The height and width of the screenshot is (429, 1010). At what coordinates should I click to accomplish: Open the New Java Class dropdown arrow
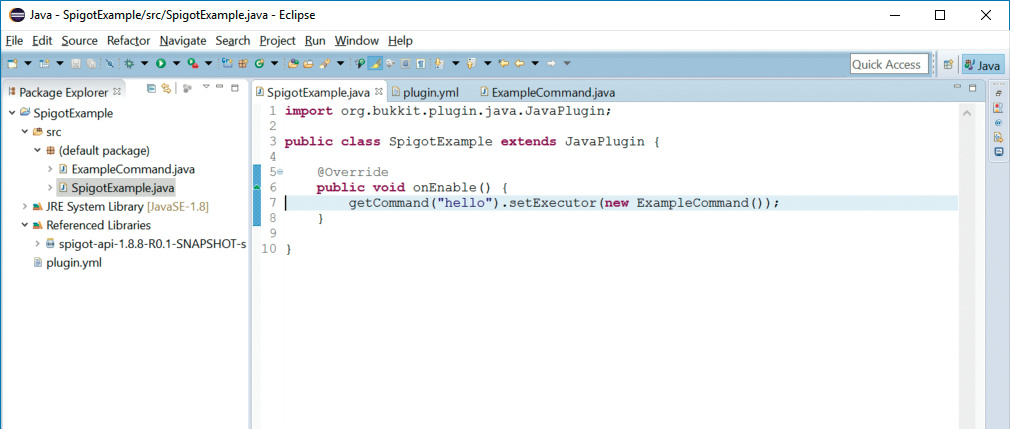(x=274, y=63)
